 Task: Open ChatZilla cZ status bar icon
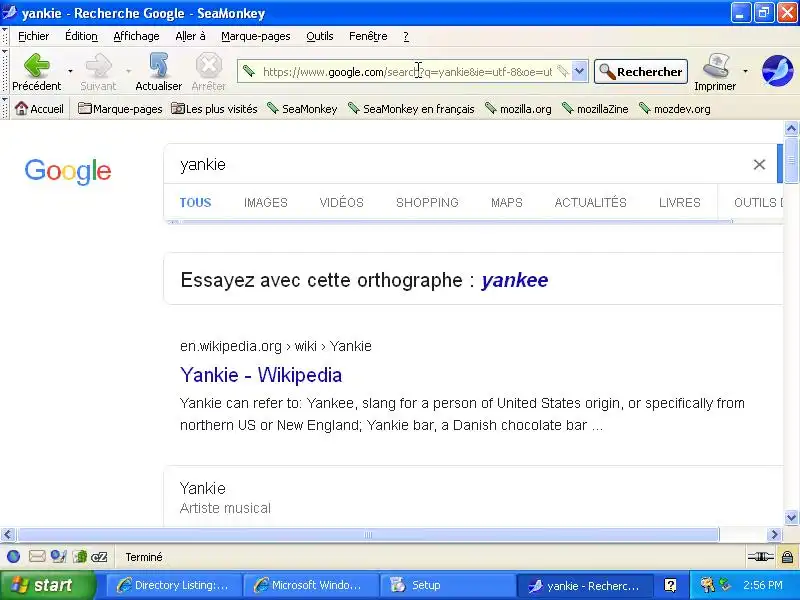99,557
